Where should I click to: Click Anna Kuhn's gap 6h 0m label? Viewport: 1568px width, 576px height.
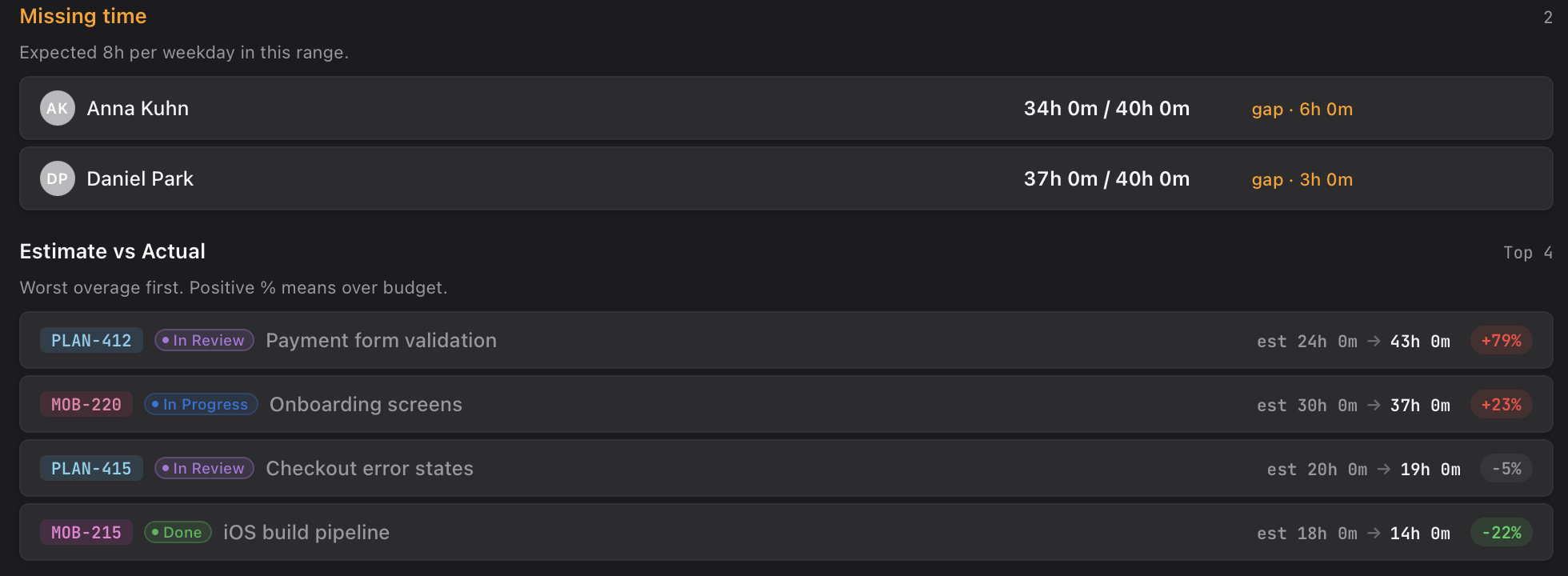(1302, 109)
